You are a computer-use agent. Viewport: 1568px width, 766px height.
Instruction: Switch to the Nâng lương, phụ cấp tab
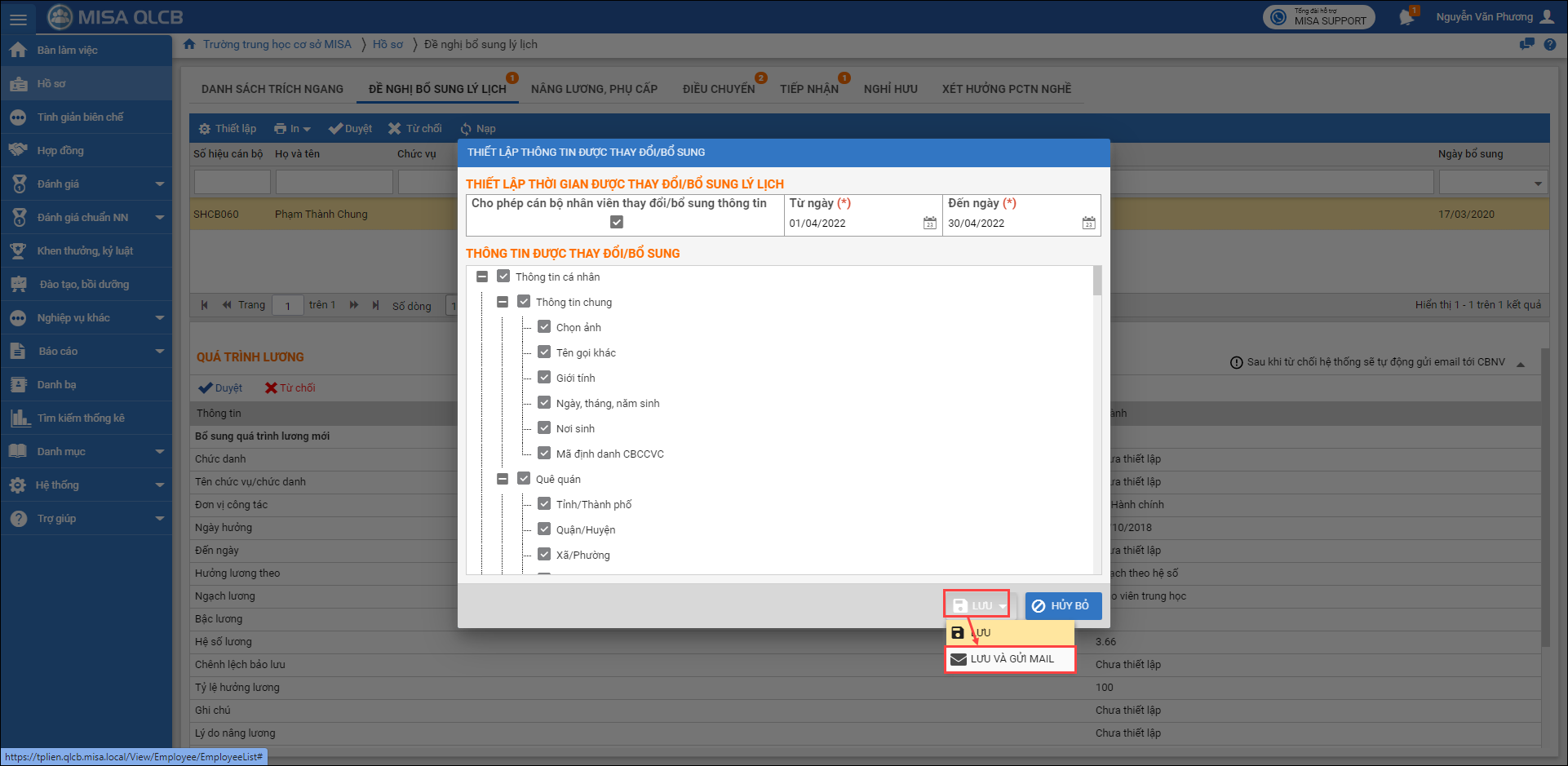[594, 89]
